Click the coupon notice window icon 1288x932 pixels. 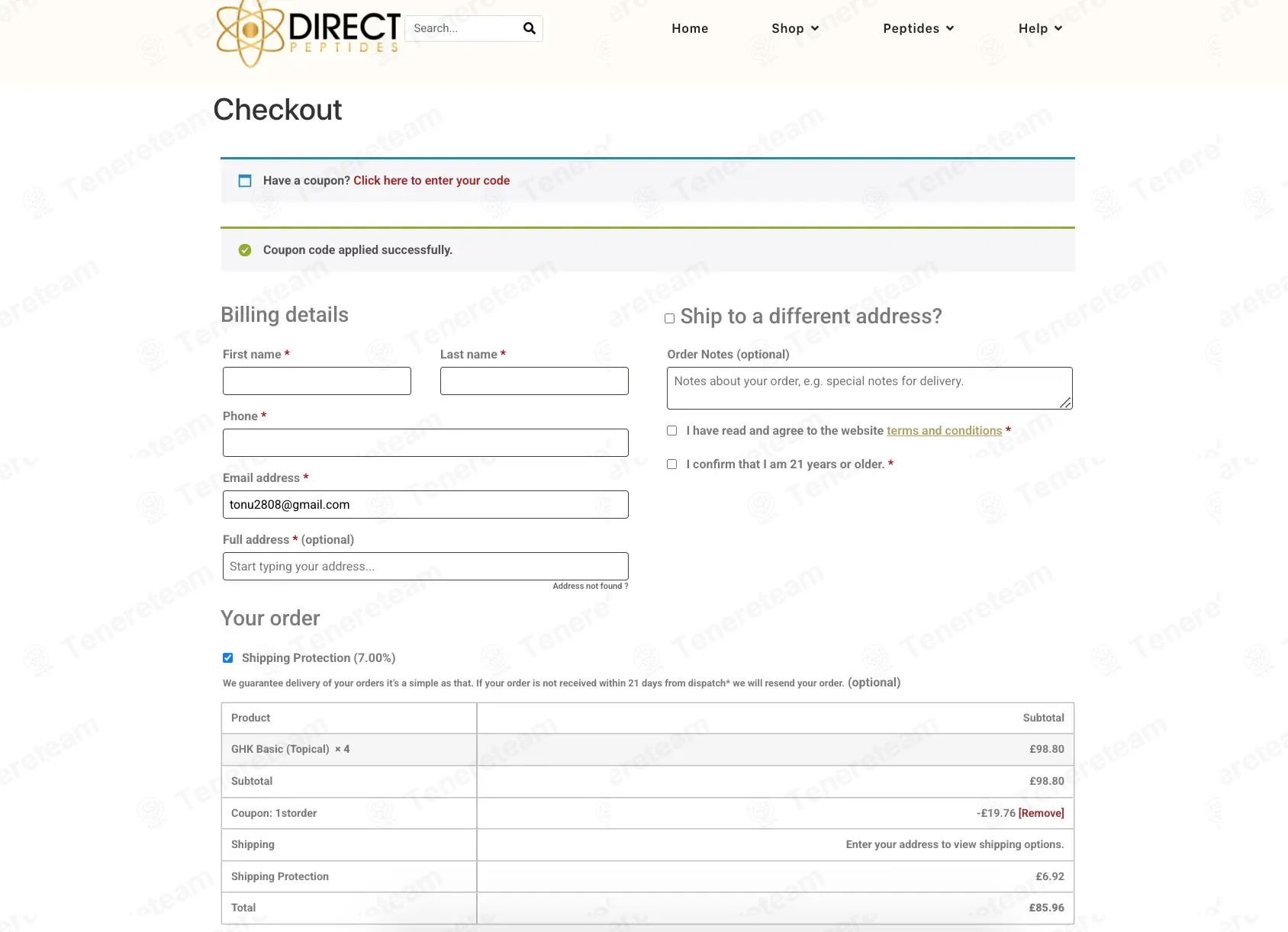click(245, 181)
